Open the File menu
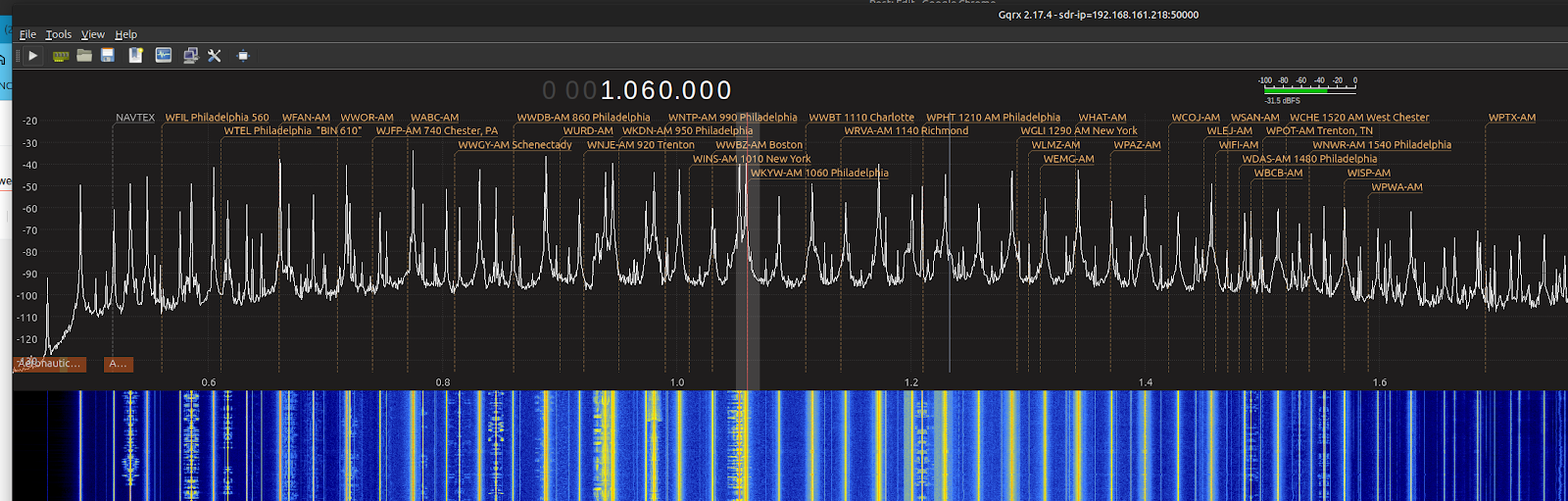Screen dimensions: 1568x501 [27, 34]
